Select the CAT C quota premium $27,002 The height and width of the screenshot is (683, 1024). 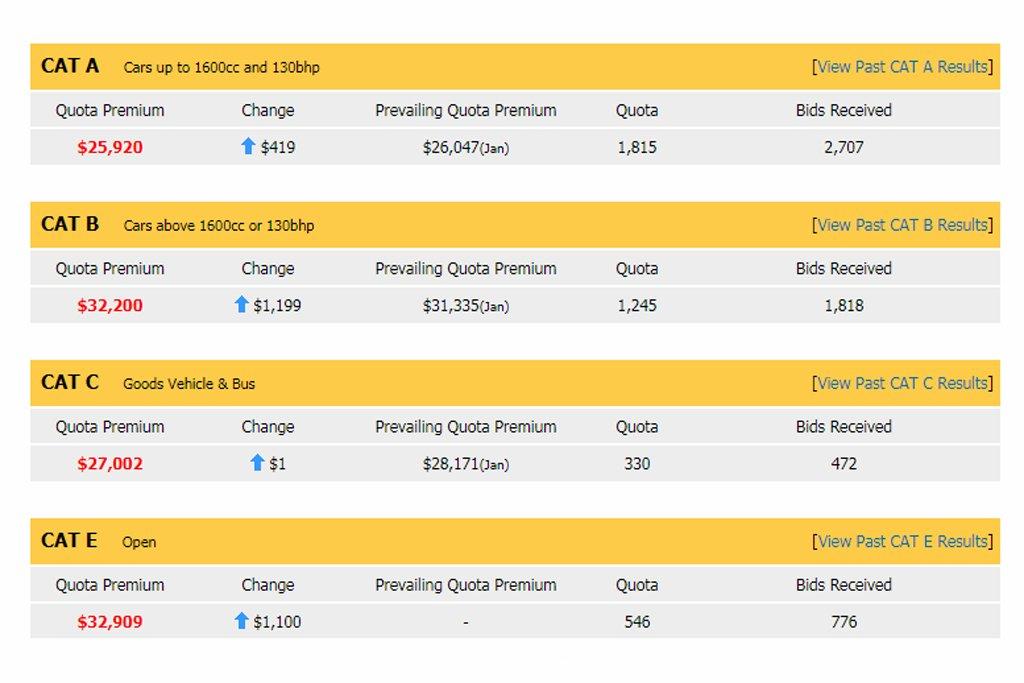coord(110,463)
